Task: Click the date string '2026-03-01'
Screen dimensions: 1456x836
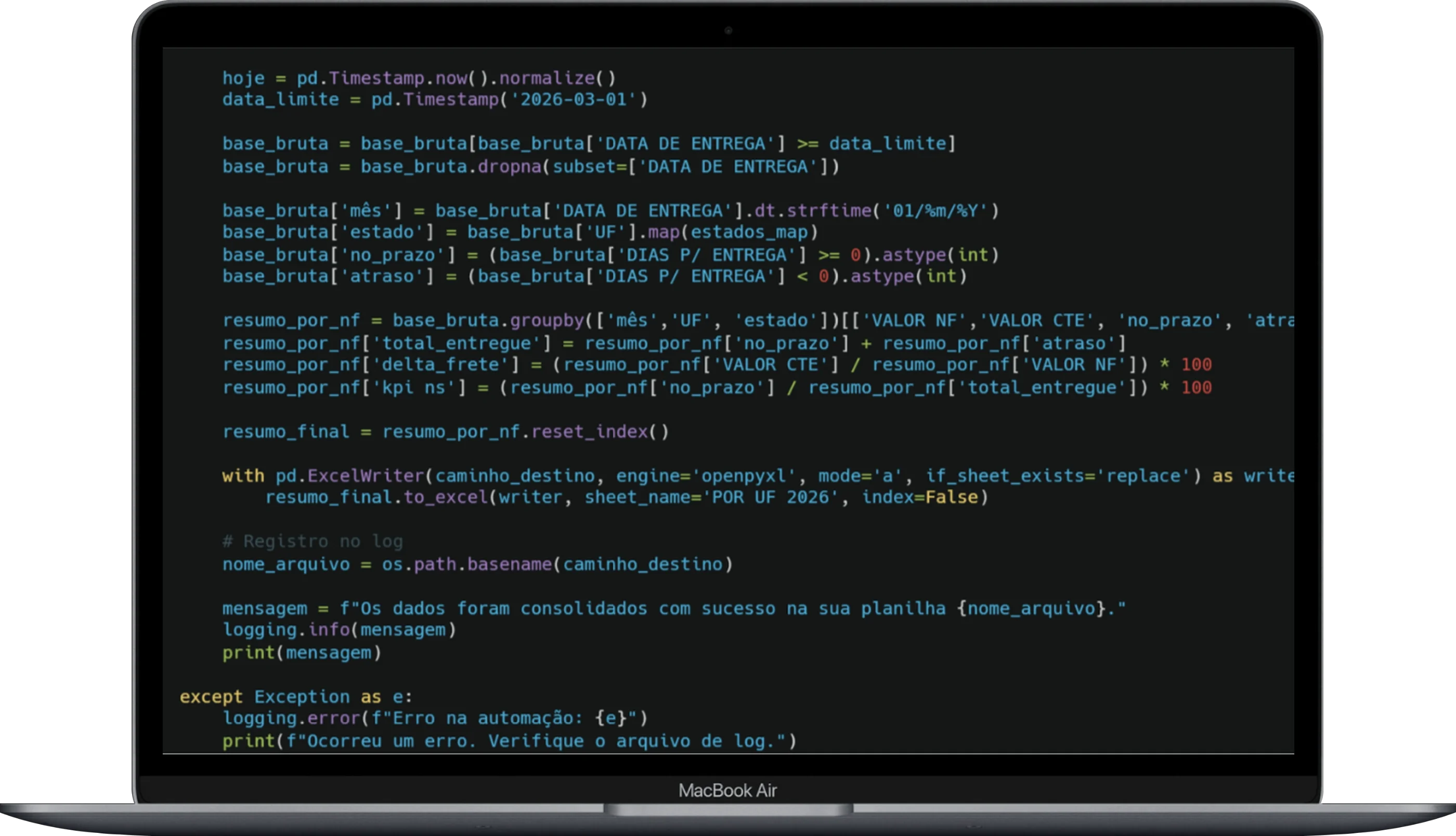Action: click(x=573, y=100)
